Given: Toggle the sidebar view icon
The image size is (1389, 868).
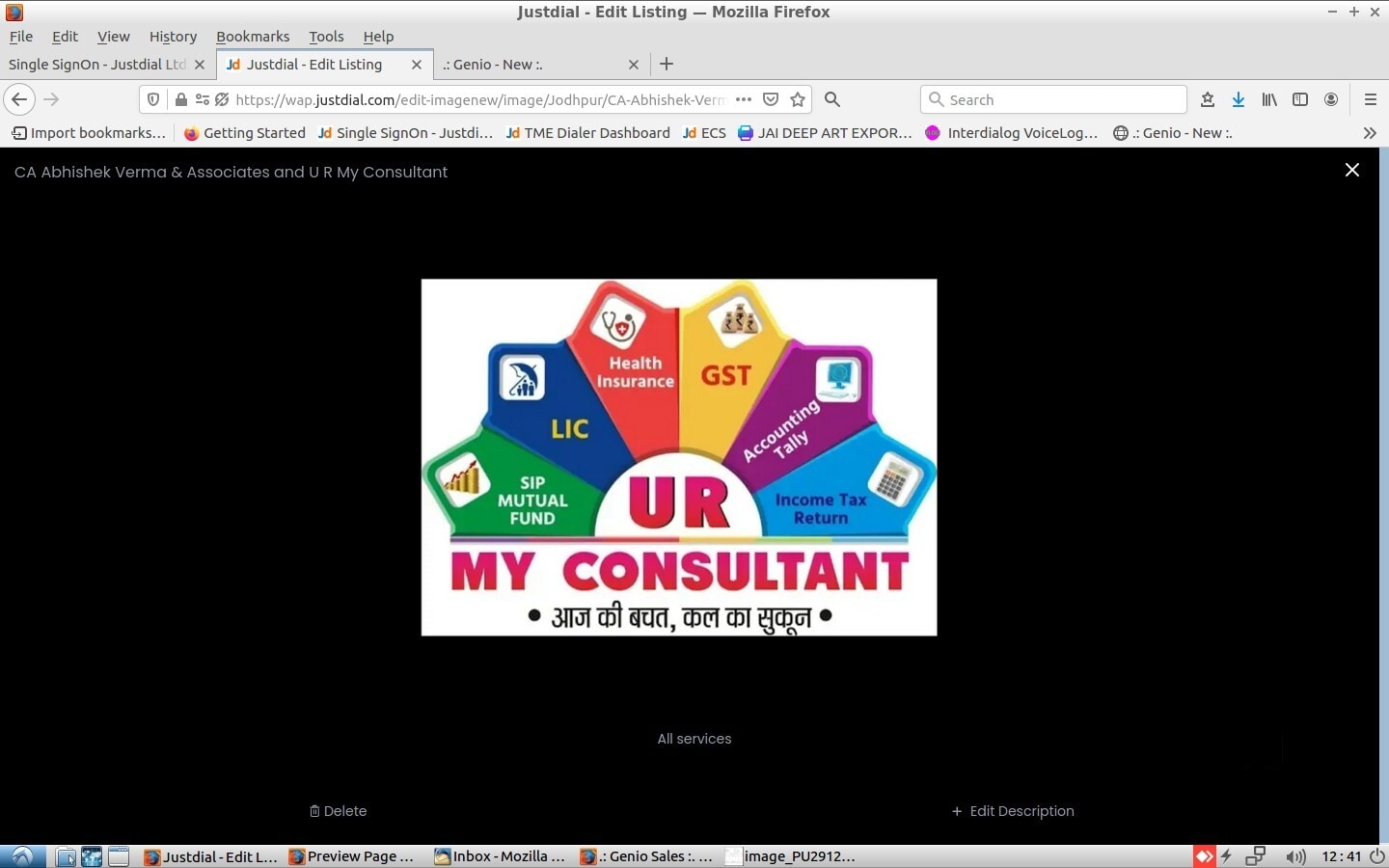Looking at the screenshot, I should pos(1300,99).
